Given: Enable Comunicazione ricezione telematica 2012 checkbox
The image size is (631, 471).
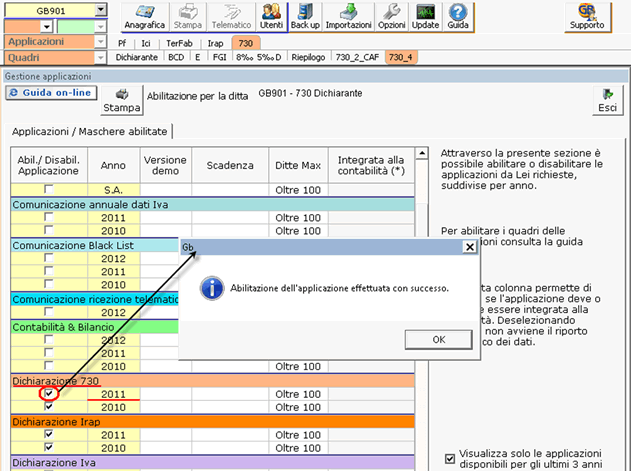Looking at the screenshot, I should [x=49, y=312].
